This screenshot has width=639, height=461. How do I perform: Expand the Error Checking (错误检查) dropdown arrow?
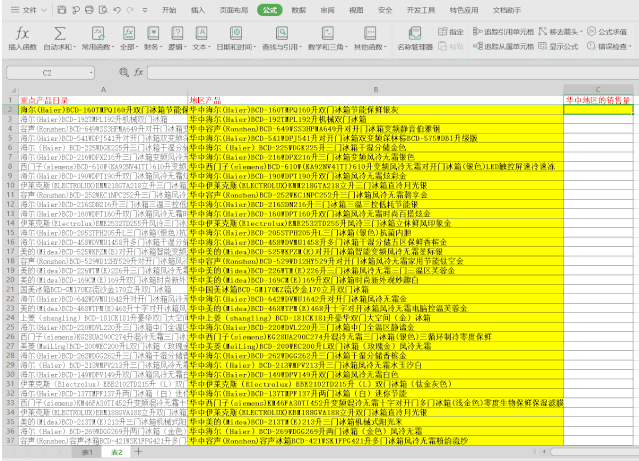(x=630, y=46)
